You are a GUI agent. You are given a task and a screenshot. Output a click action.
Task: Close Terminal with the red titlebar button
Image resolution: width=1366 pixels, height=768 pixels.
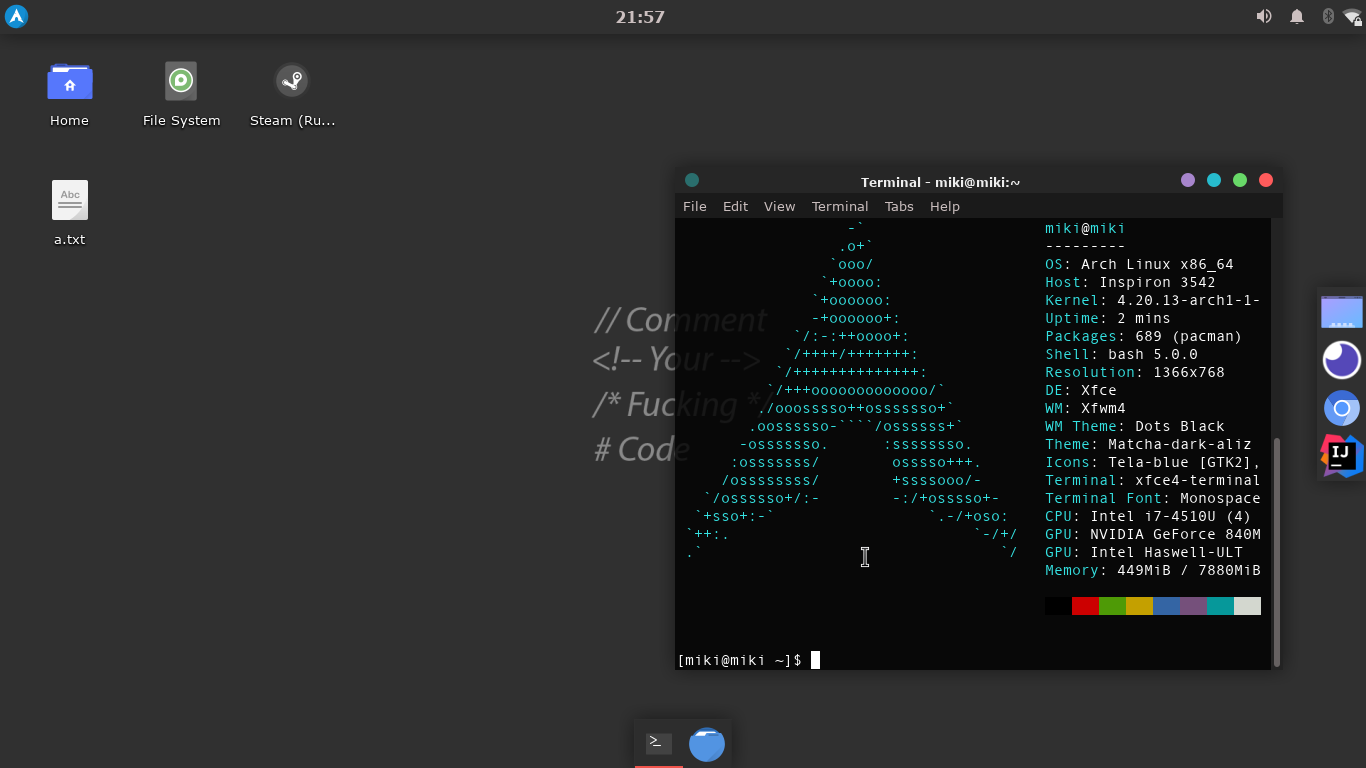1266,180
